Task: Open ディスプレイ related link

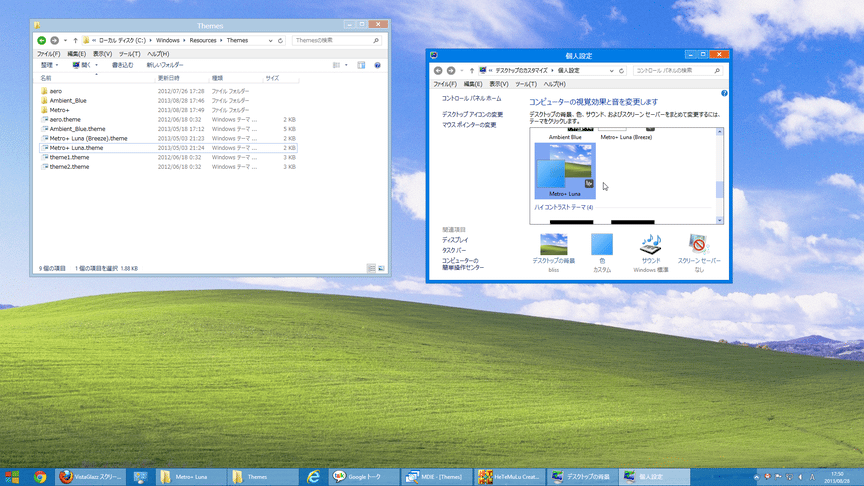Action: (x=455, y=240)
